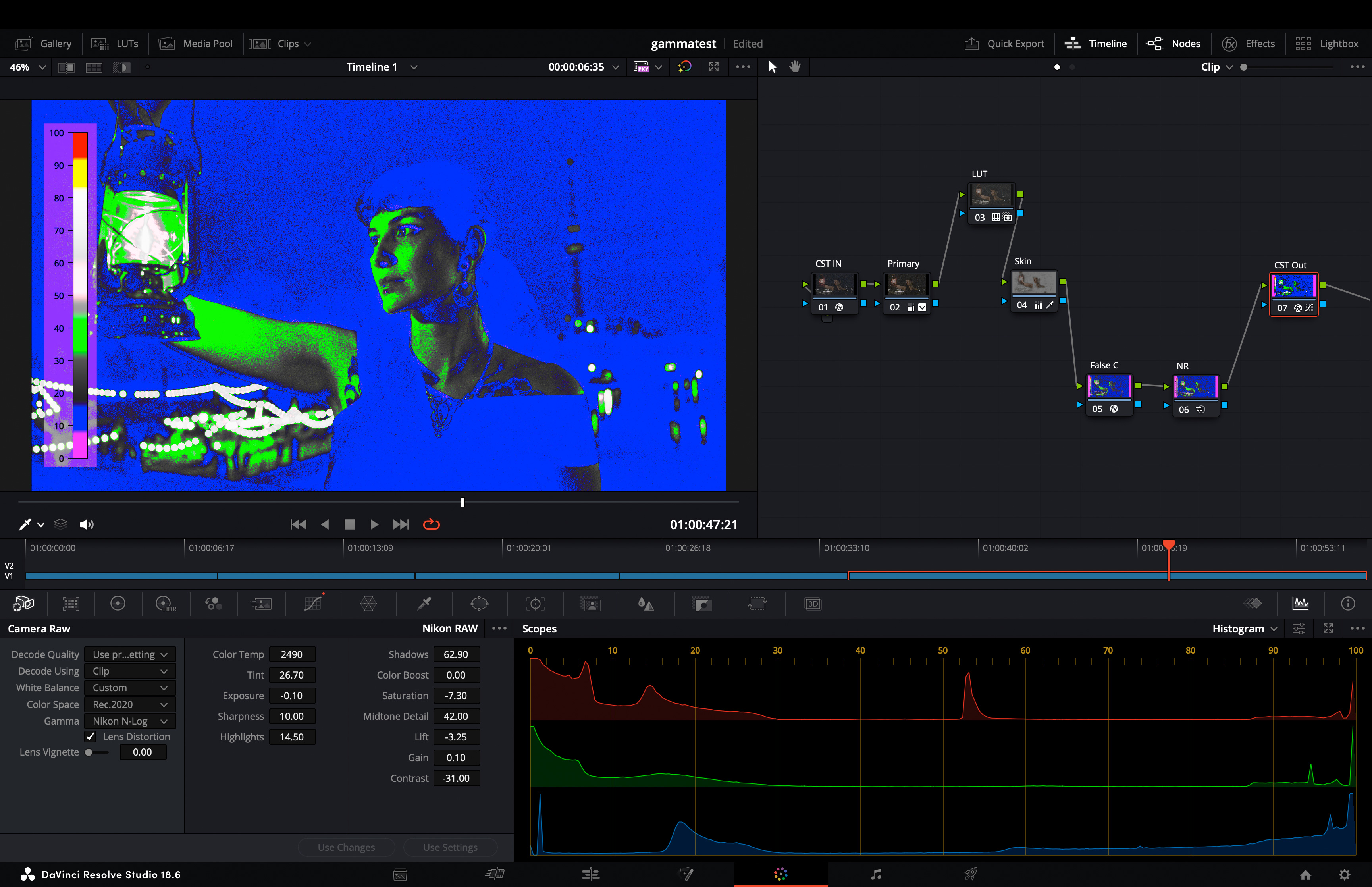Open the Effects library
Viewport: 1372px width, 887px height.
point(1248,44)
